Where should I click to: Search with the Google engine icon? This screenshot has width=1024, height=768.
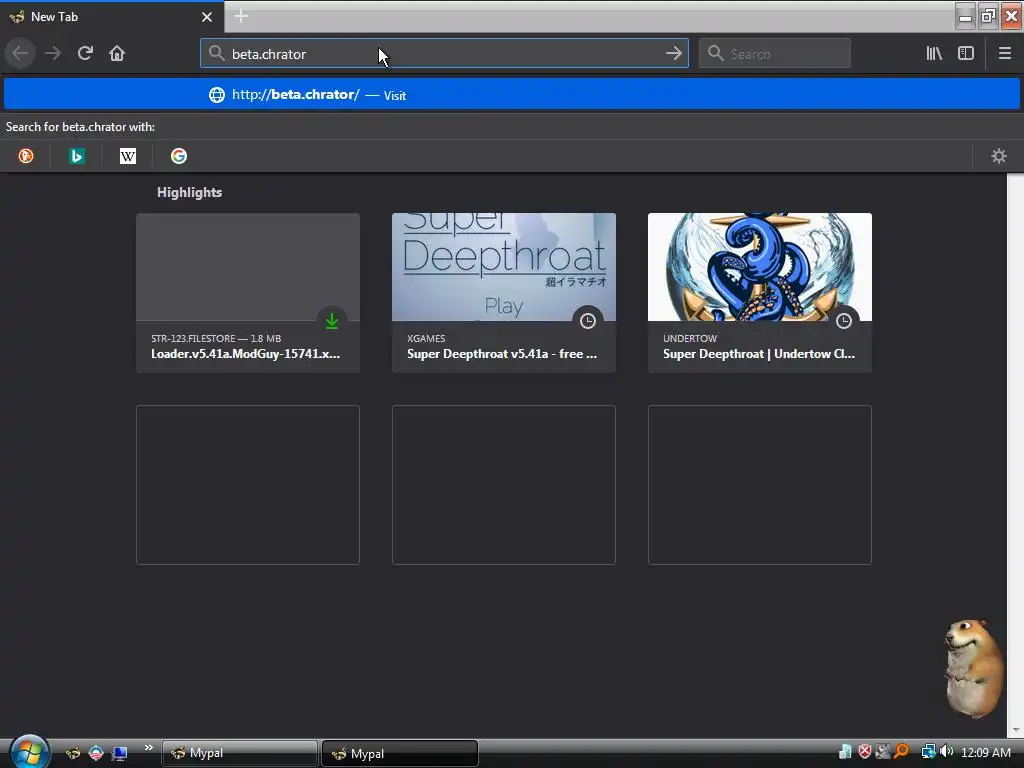179,156
